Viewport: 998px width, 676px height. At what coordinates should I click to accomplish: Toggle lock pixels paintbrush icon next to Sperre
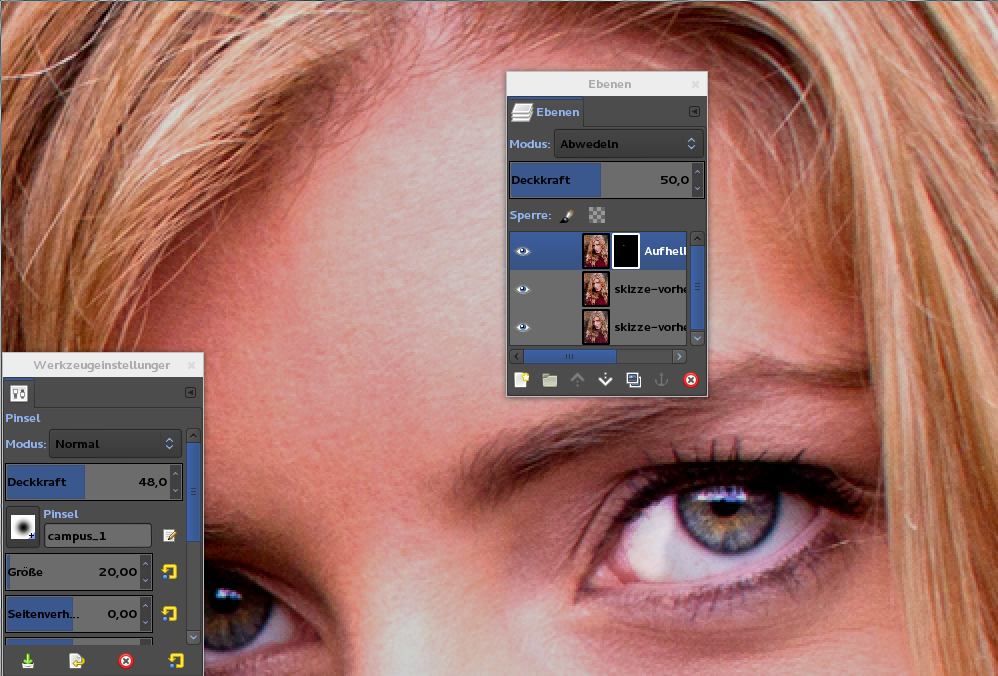coord(566,215)
